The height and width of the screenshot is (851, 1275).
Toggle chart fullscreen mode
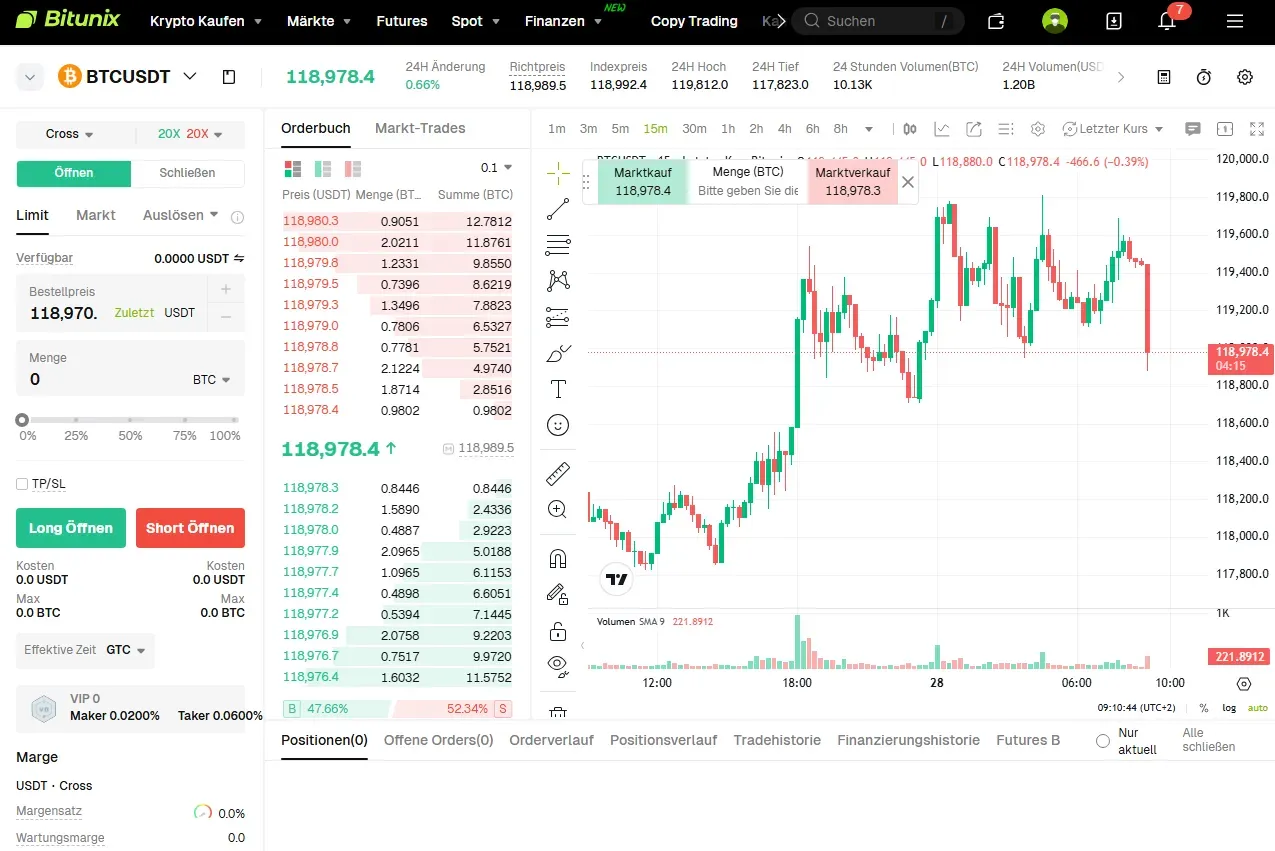1257,129
